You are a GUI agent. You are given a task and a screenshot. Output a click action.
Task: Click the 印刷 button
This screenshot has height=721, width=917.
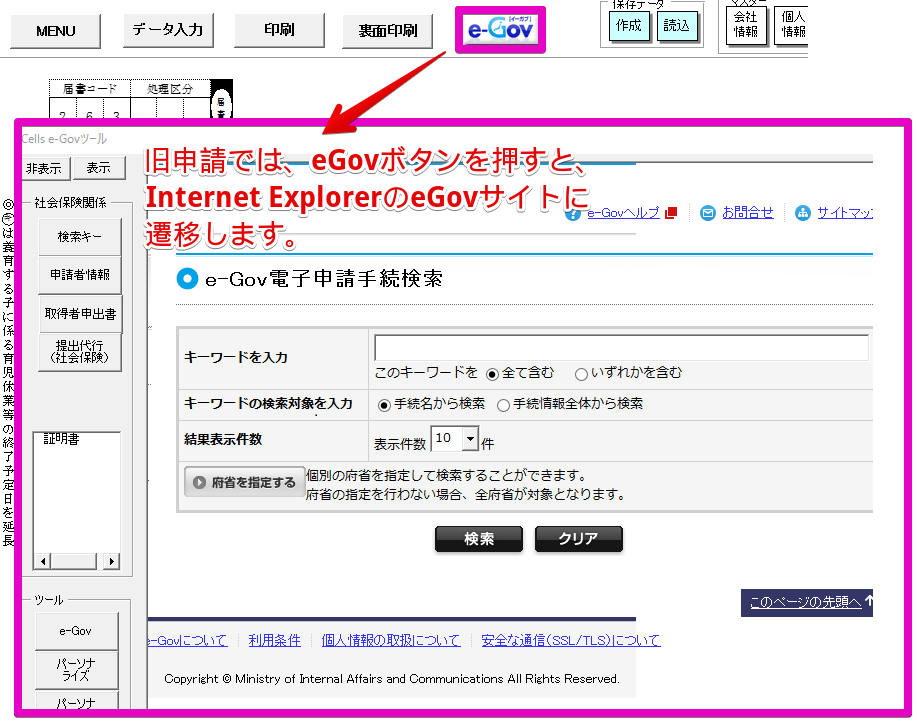tap(279, 30)
